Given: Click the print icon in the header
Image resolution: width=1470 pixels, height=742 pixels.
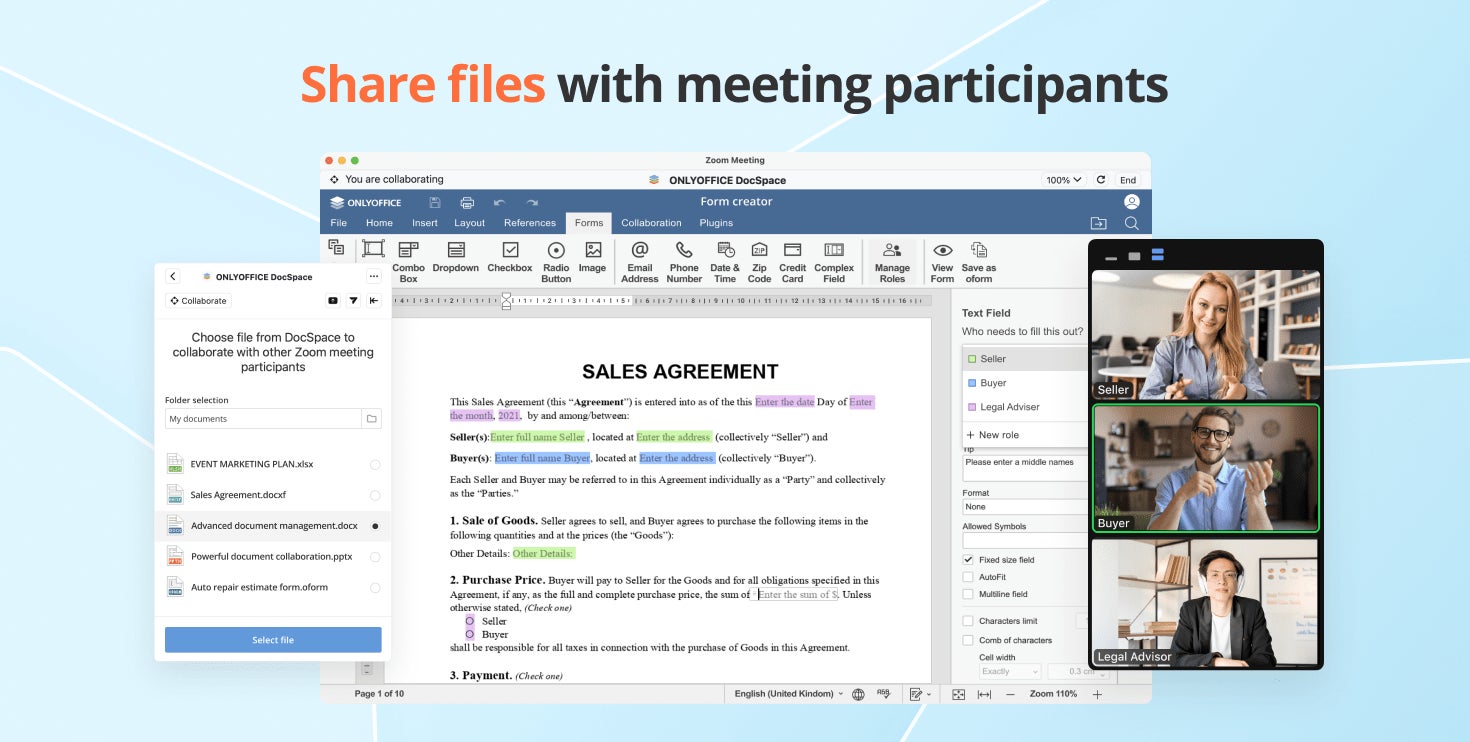Looking at the screenshot, I should coord(467,202).
